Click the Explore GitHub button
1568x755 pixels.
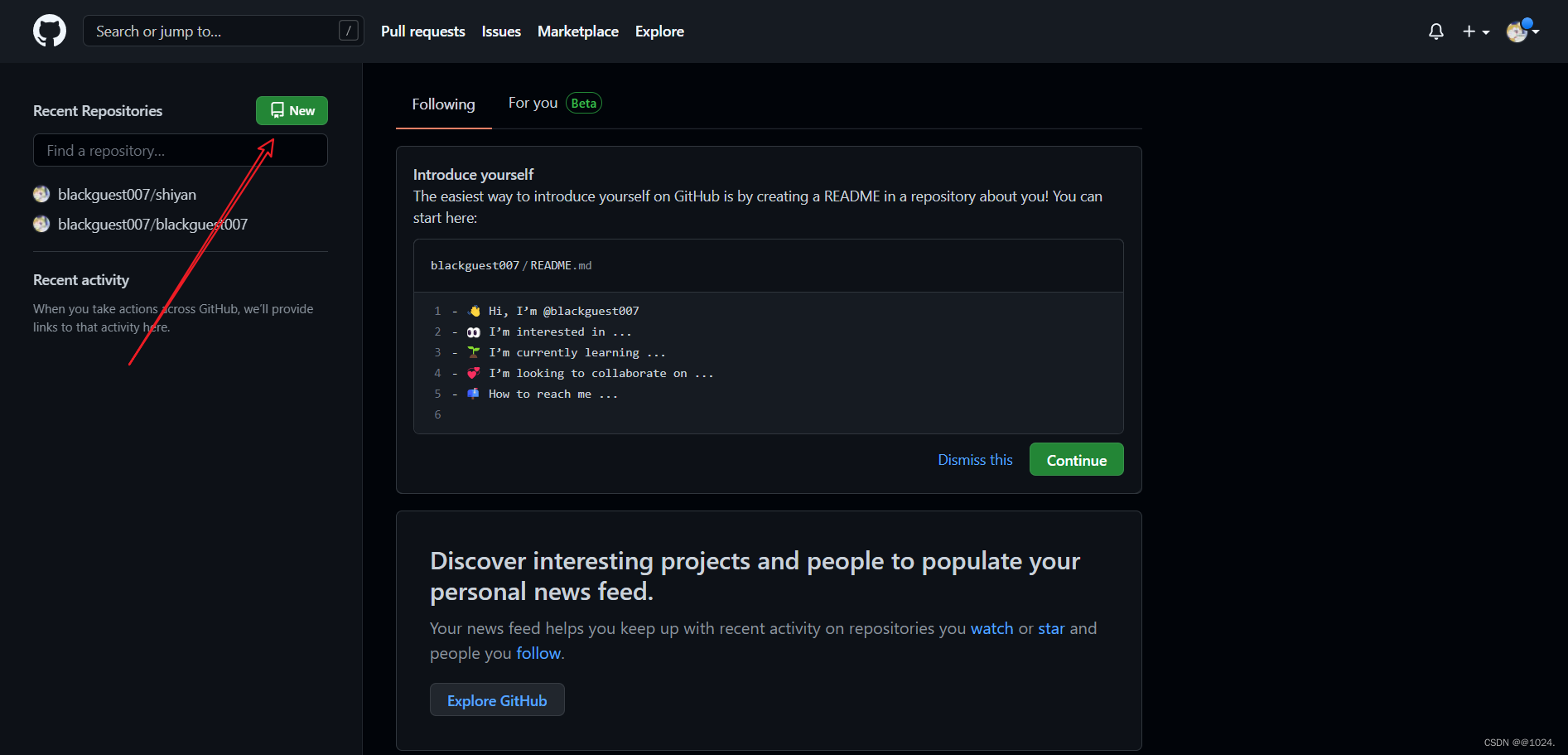497,700
